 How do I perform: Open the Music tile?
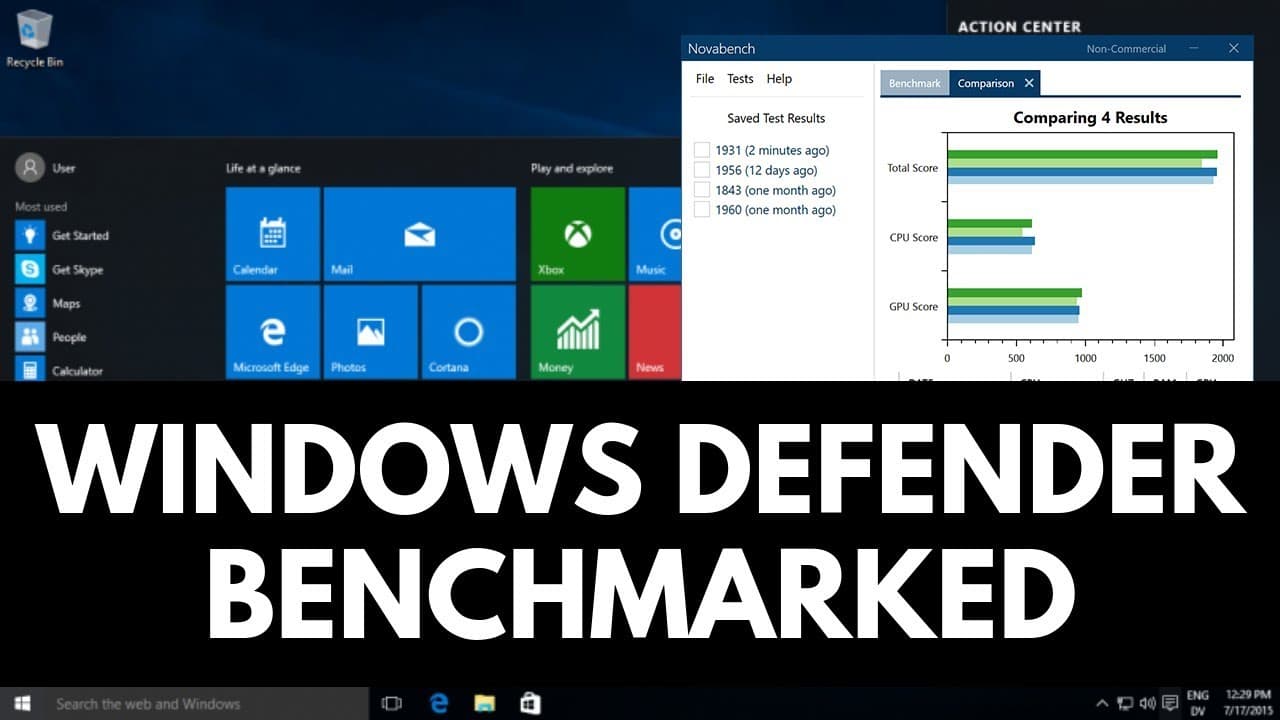[655, 233]
